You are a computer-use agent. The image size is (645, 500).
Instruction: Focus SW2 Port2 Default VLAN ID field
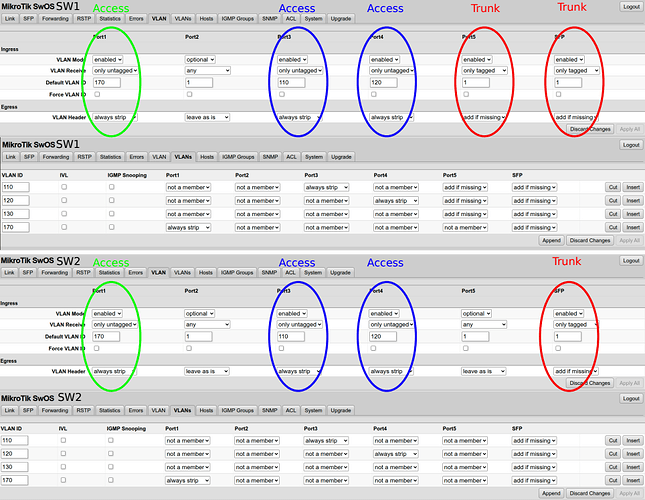[x=198, y=337]
